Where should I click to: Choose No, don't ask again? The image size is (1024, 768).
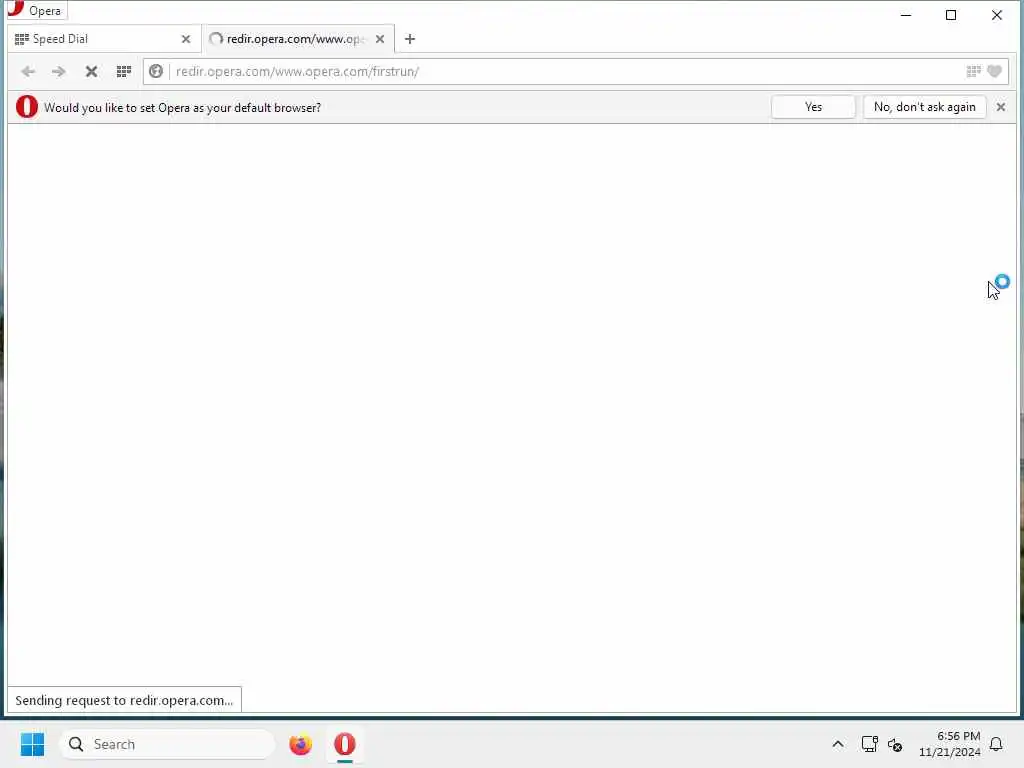coord(924,107)
